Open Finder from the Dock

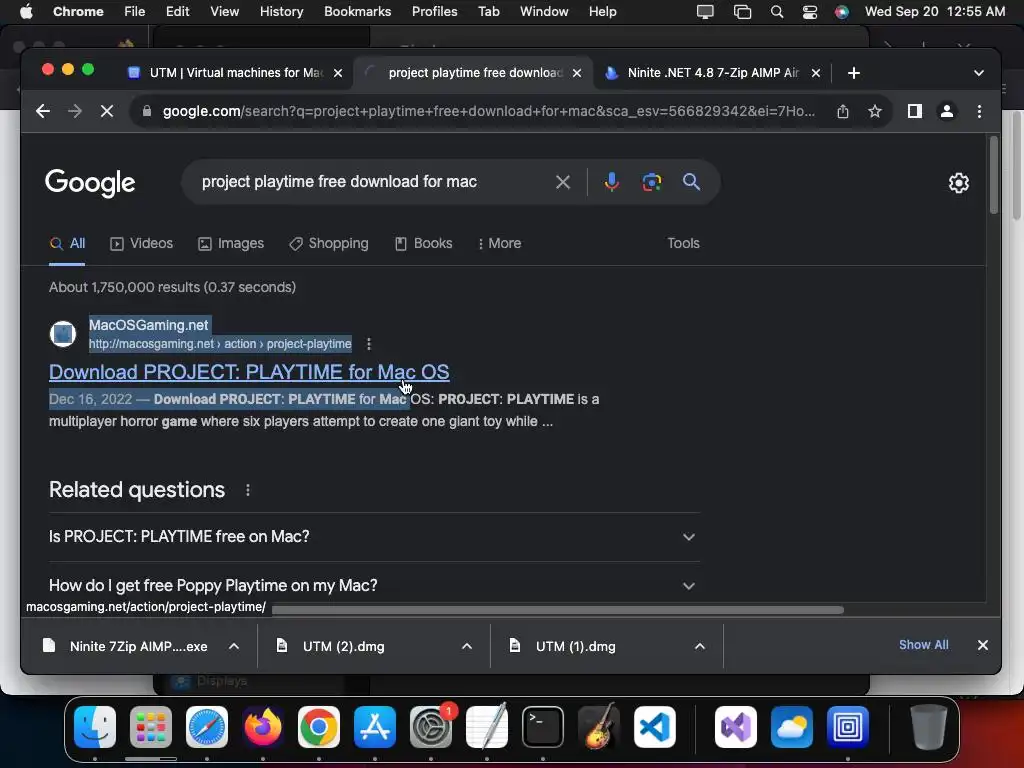pos(95,727)
